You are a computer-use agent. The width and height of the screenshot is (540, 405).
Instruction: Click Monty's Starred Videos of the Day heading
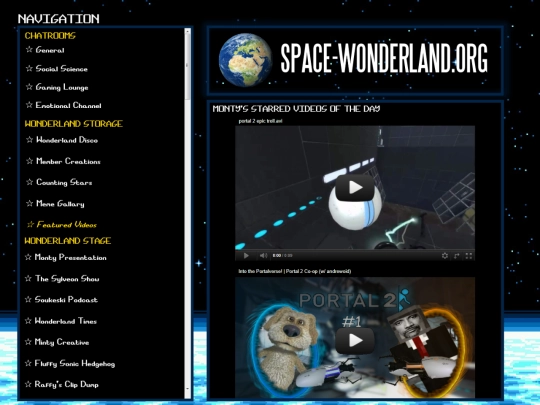297,109
